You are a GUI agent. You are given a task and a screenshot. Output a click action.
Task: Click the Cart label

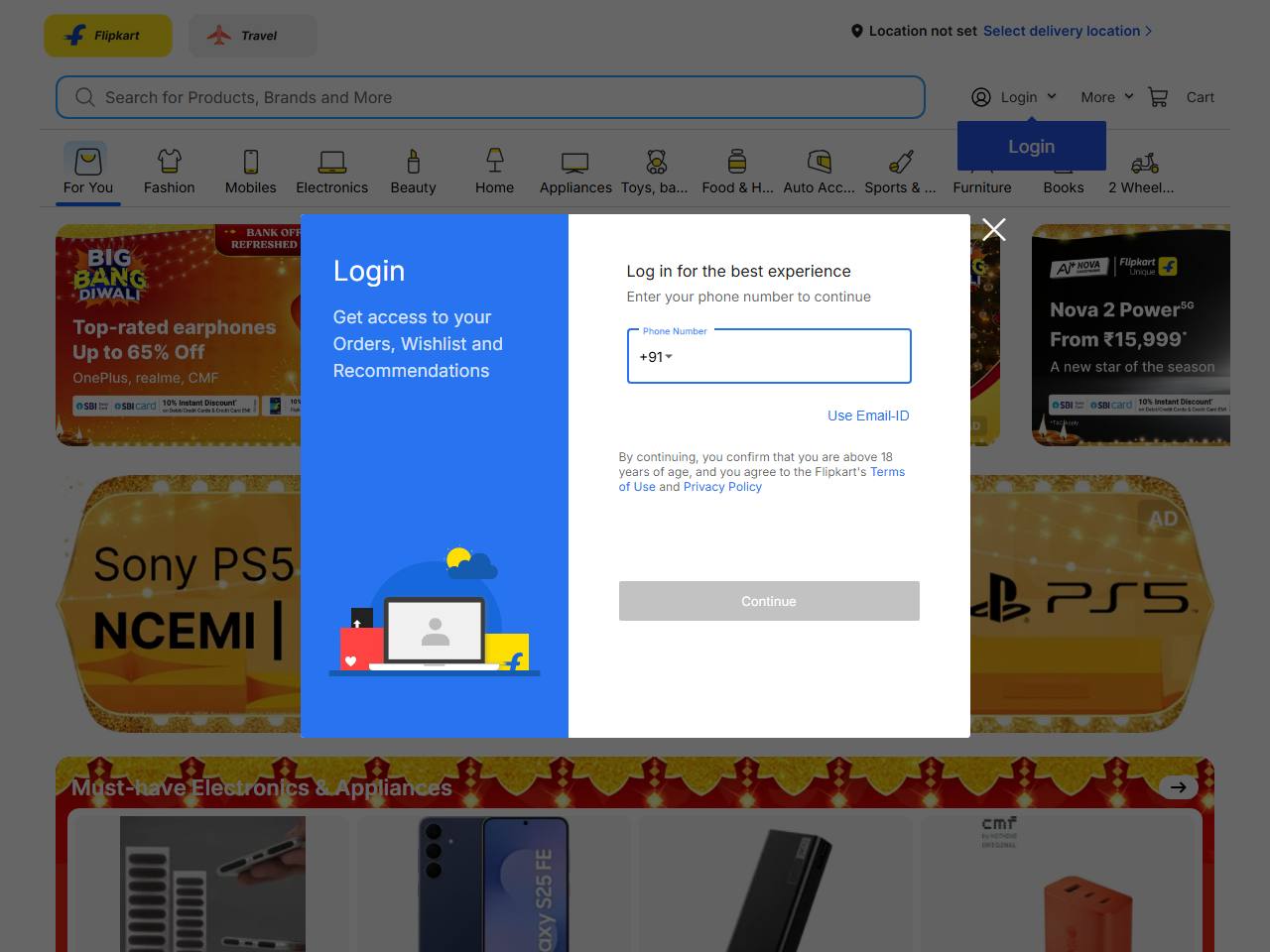tap(1201, 97)
